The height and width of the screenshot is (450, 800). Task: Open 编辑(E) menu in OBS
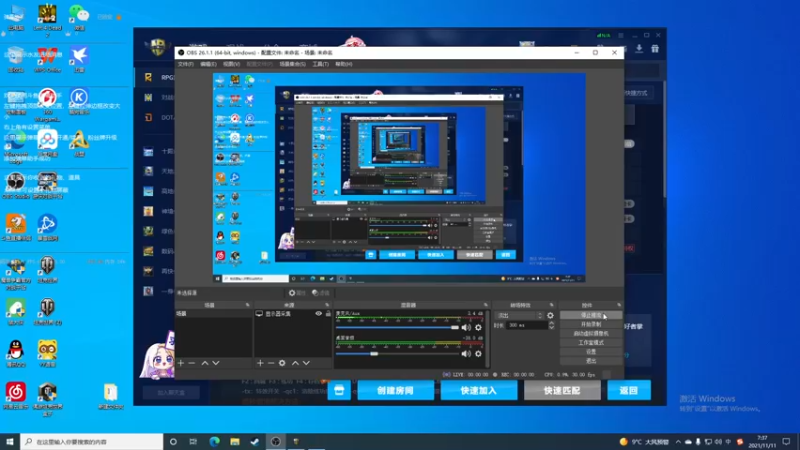pos(208,64)
